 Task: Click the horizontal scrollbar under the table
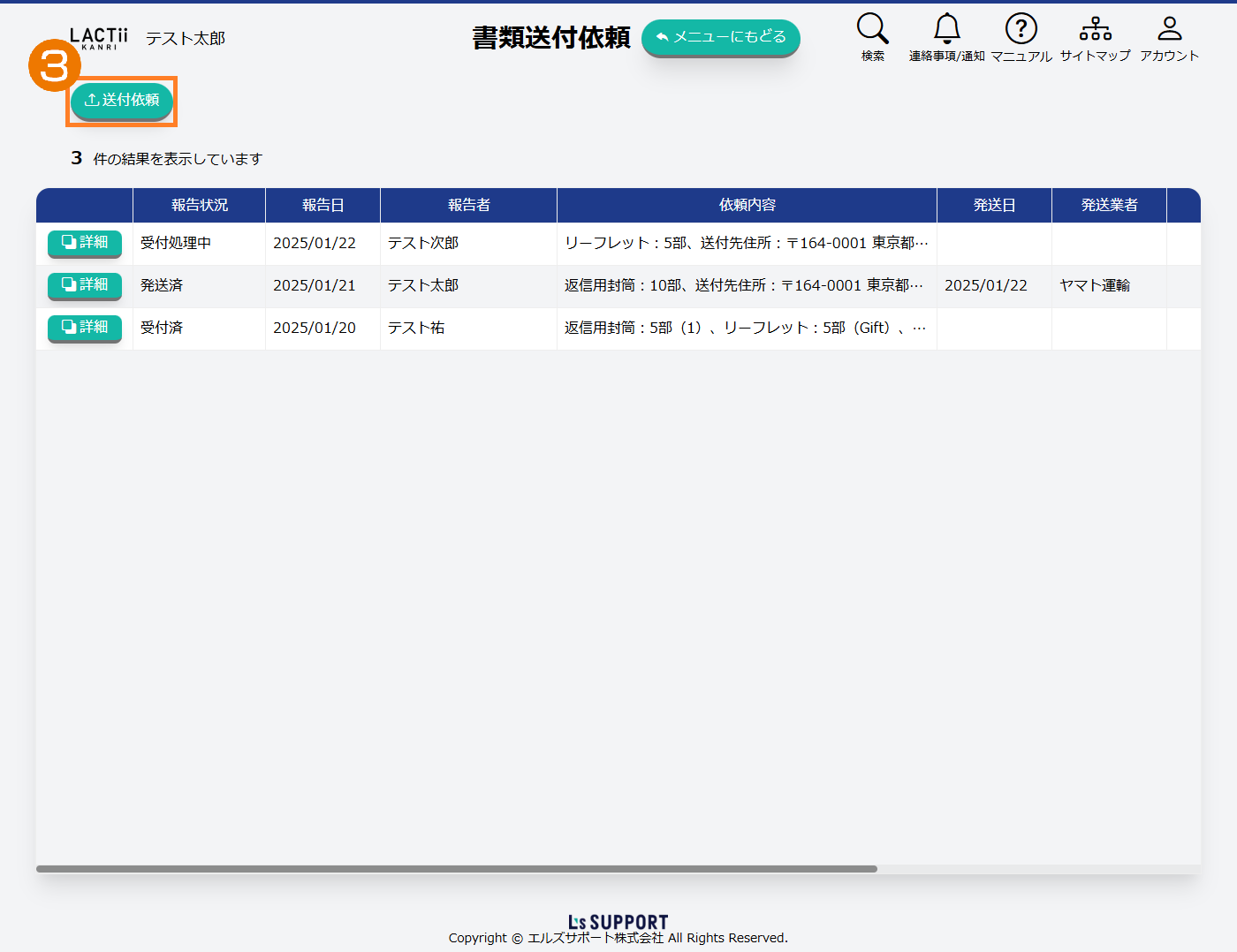456,869
